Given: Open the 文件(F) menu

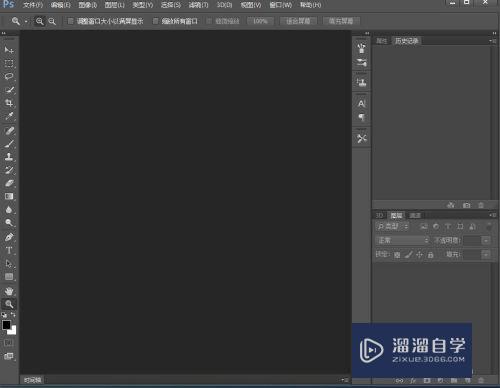Looking at the screenshot, I should (x=33, y=5).
